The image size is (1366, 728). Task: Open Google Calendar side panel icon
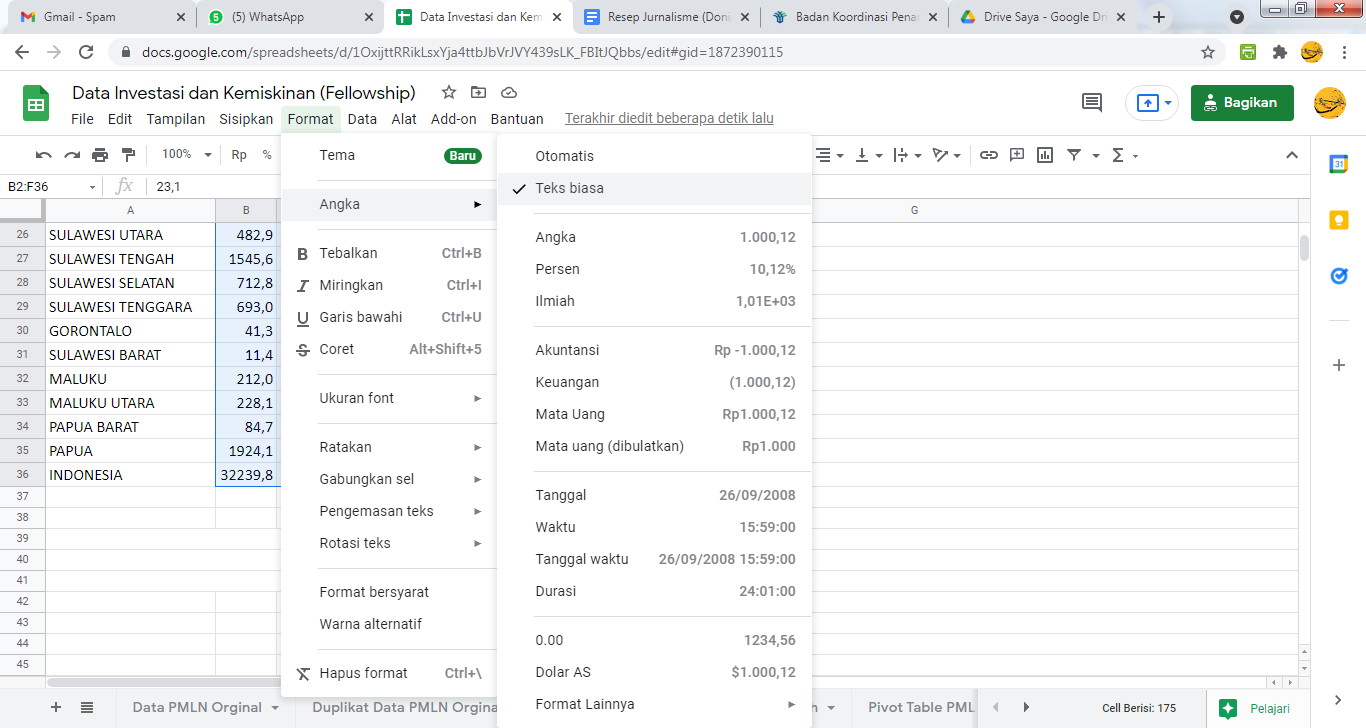[x=1339, y=165]
